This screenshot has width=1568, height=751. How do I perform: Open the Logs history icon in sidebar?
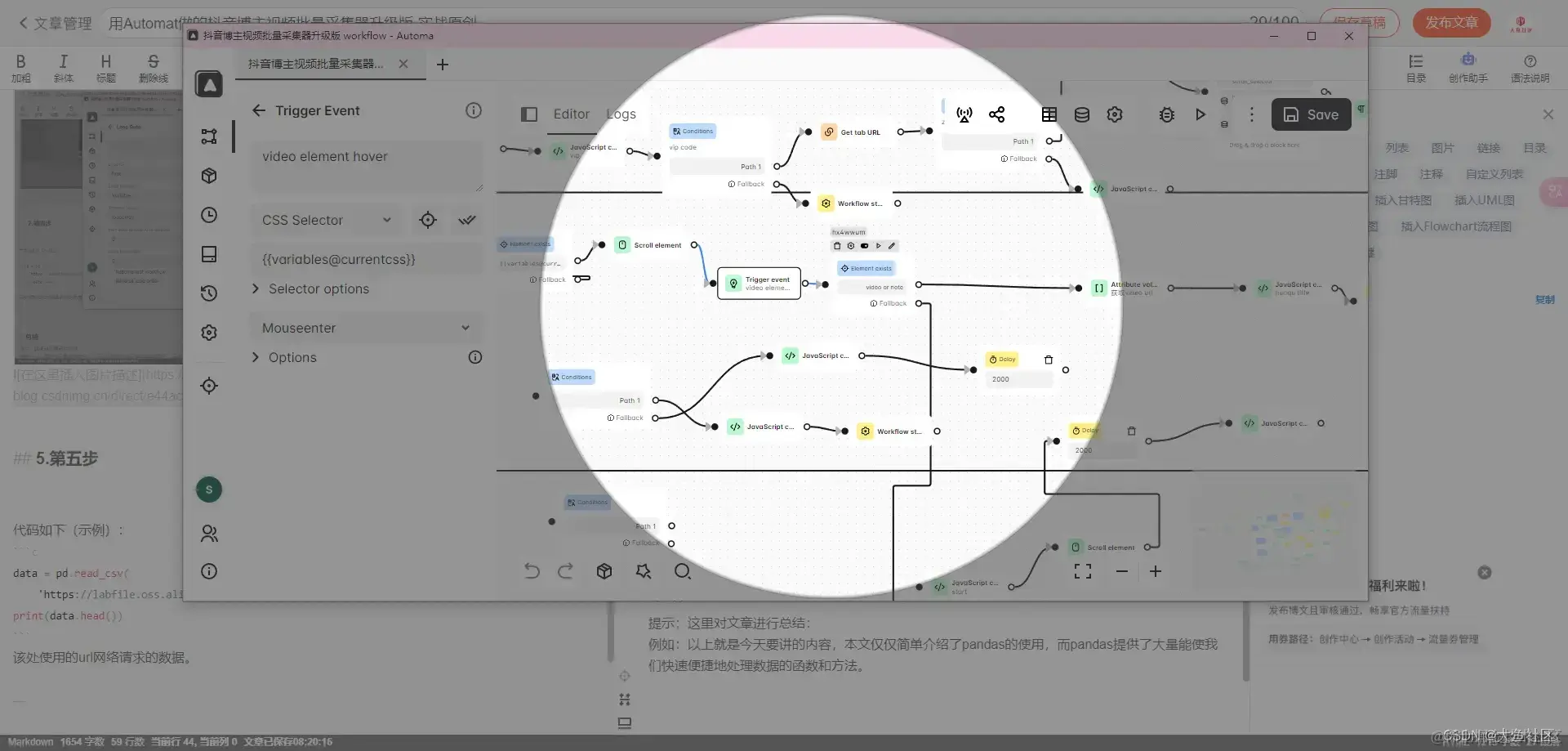click(209, 293)
